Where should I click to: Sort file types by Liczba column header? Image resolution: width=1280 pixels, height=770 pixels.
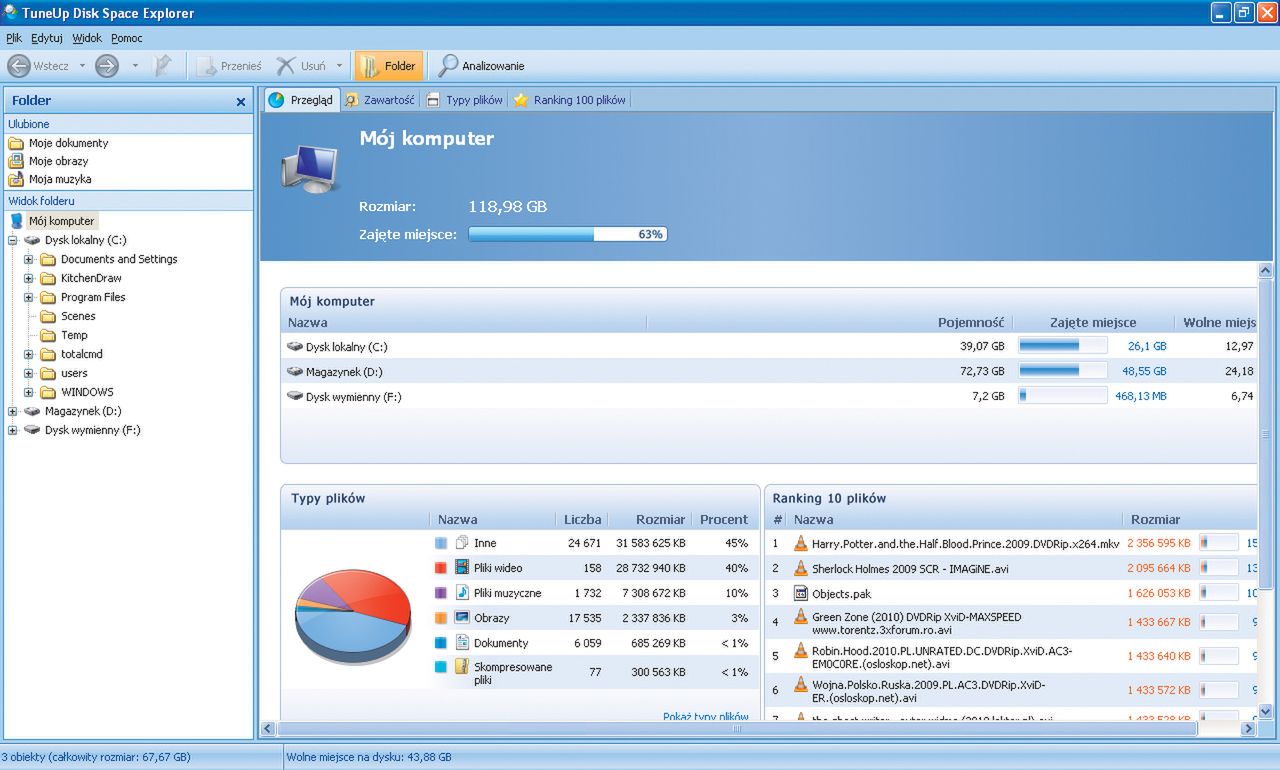[x=583, y=519]
